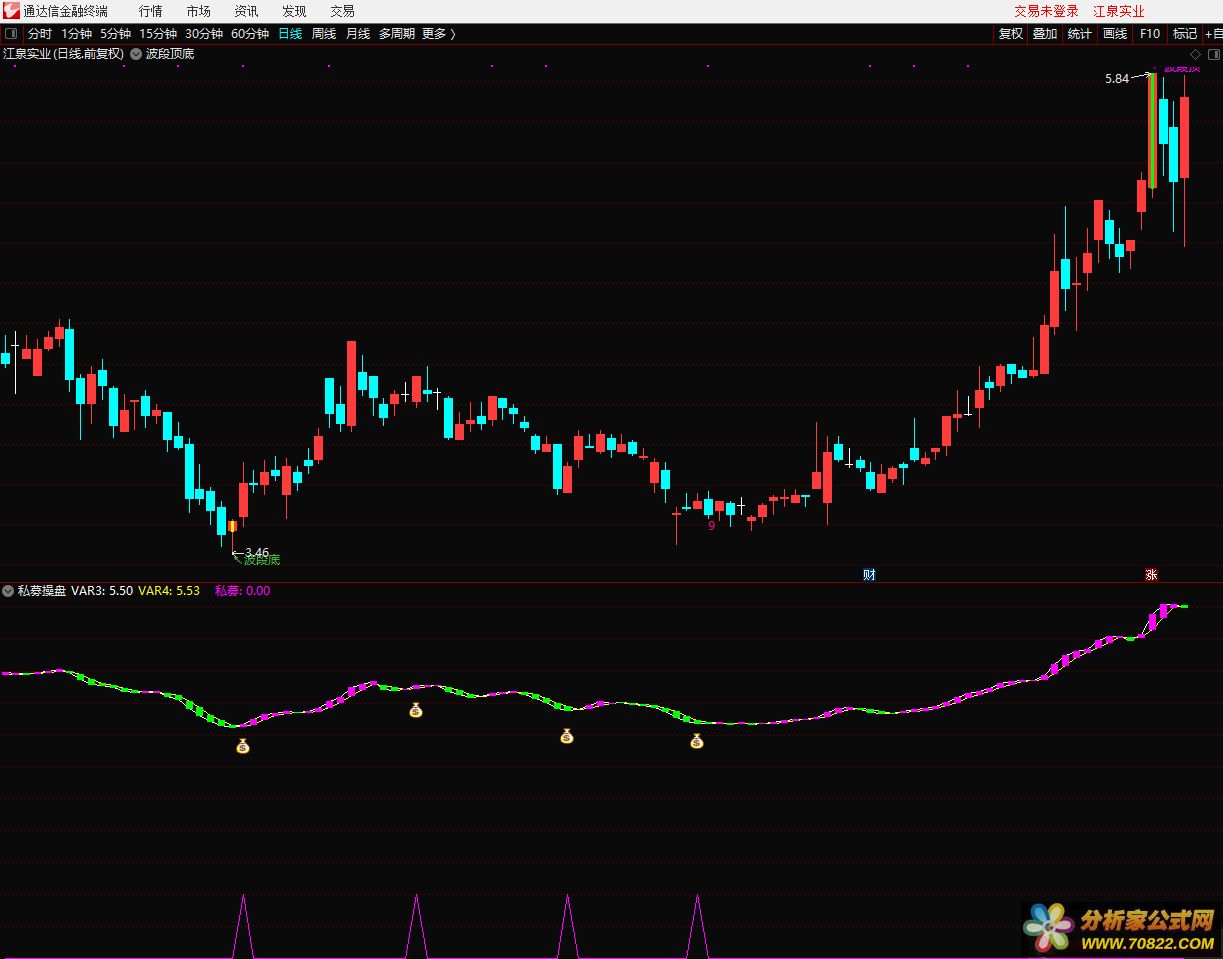
Task: Click the VAR4: 5.53 value
Action: pyautogui.click(x=169, y=591)
